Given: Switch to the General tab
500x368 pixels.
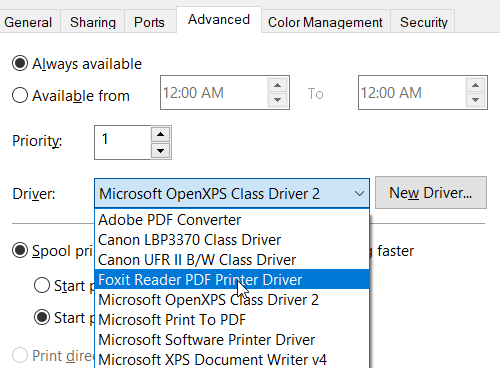Looking at the screenshot, I should 28,22.
